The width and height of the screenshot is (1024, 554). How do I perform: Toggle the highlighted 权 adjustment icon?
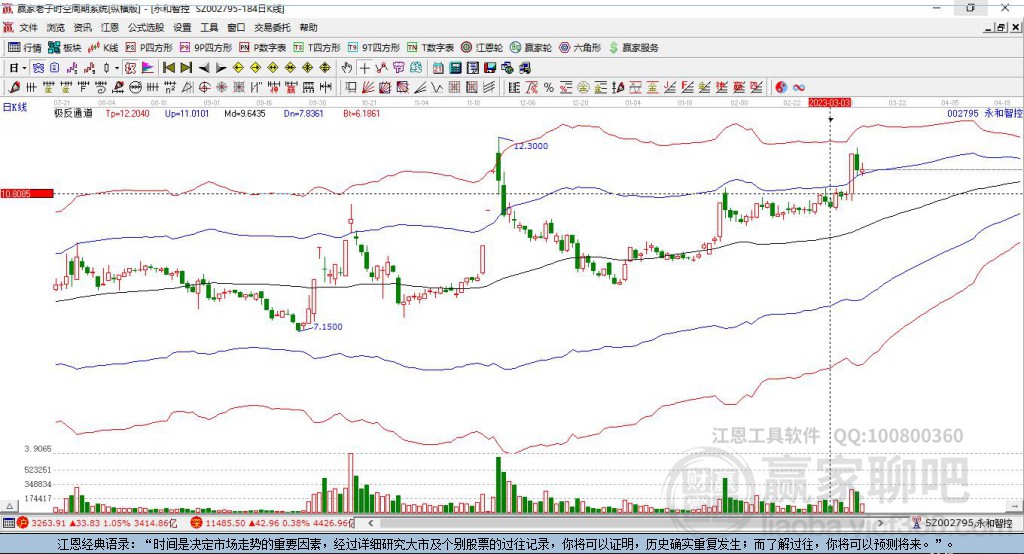pos(130,68)
